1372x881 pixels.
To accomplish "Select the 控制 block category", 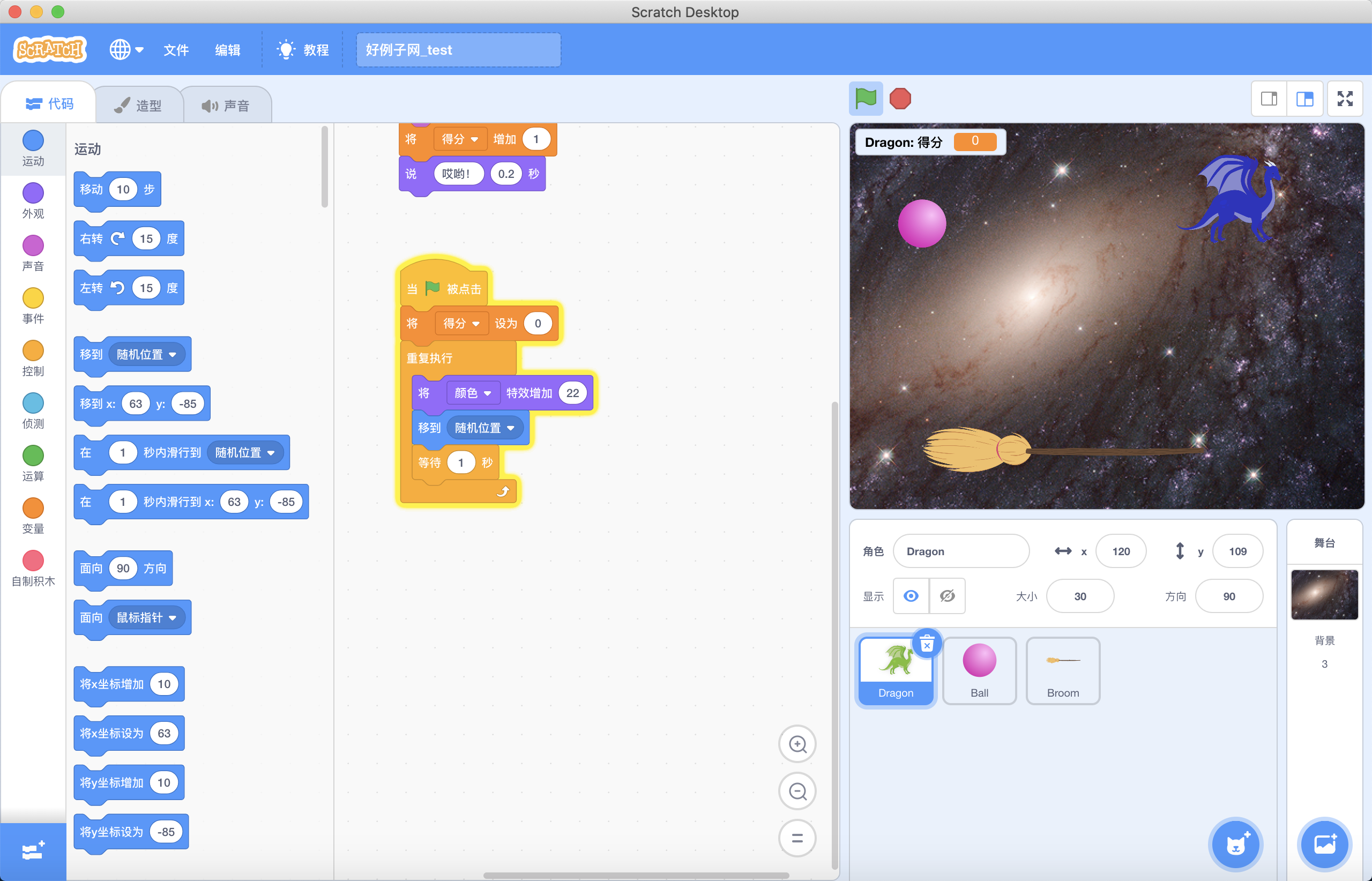I will click(33, 359).
